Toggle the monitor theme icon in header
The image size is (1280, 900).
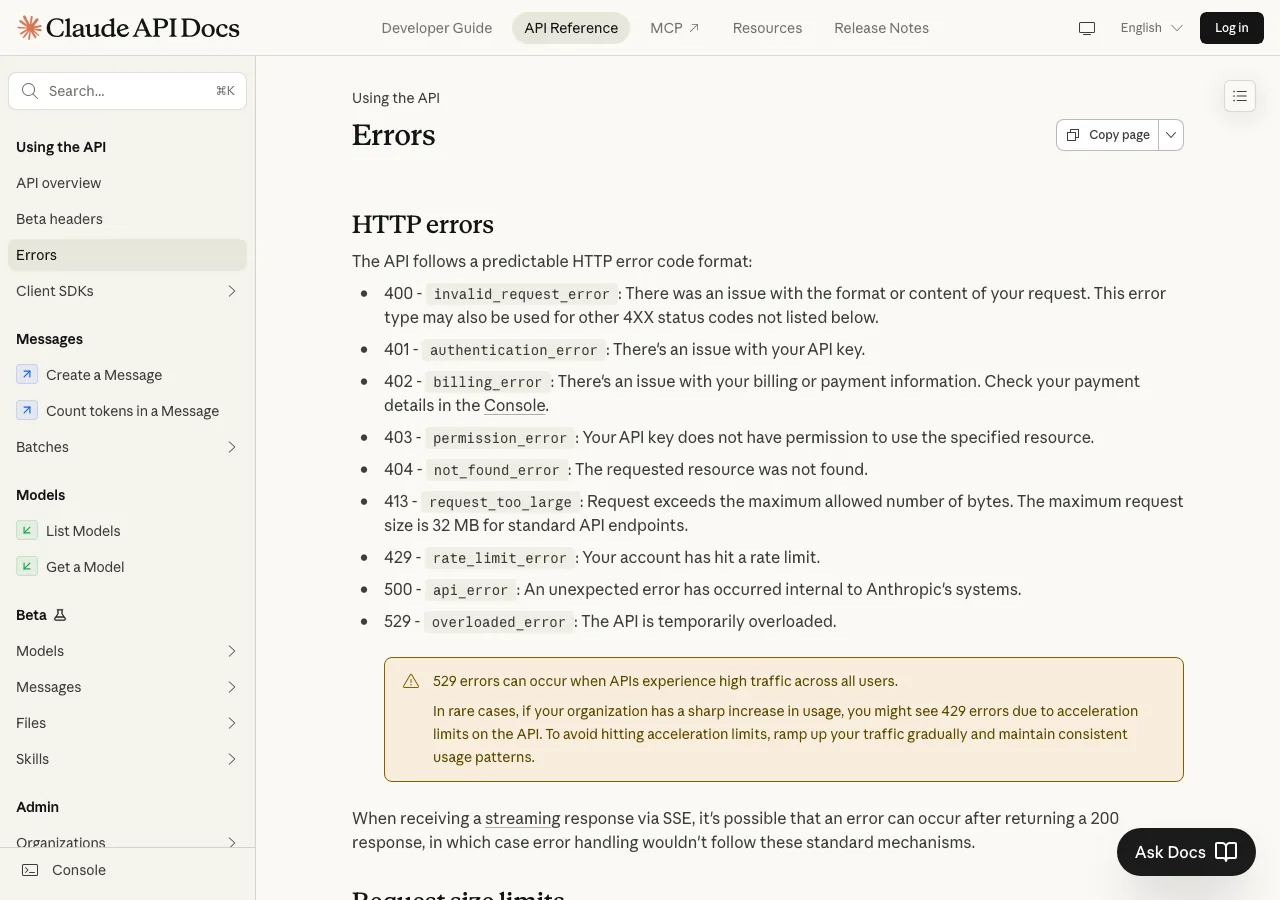(1087, 28)
